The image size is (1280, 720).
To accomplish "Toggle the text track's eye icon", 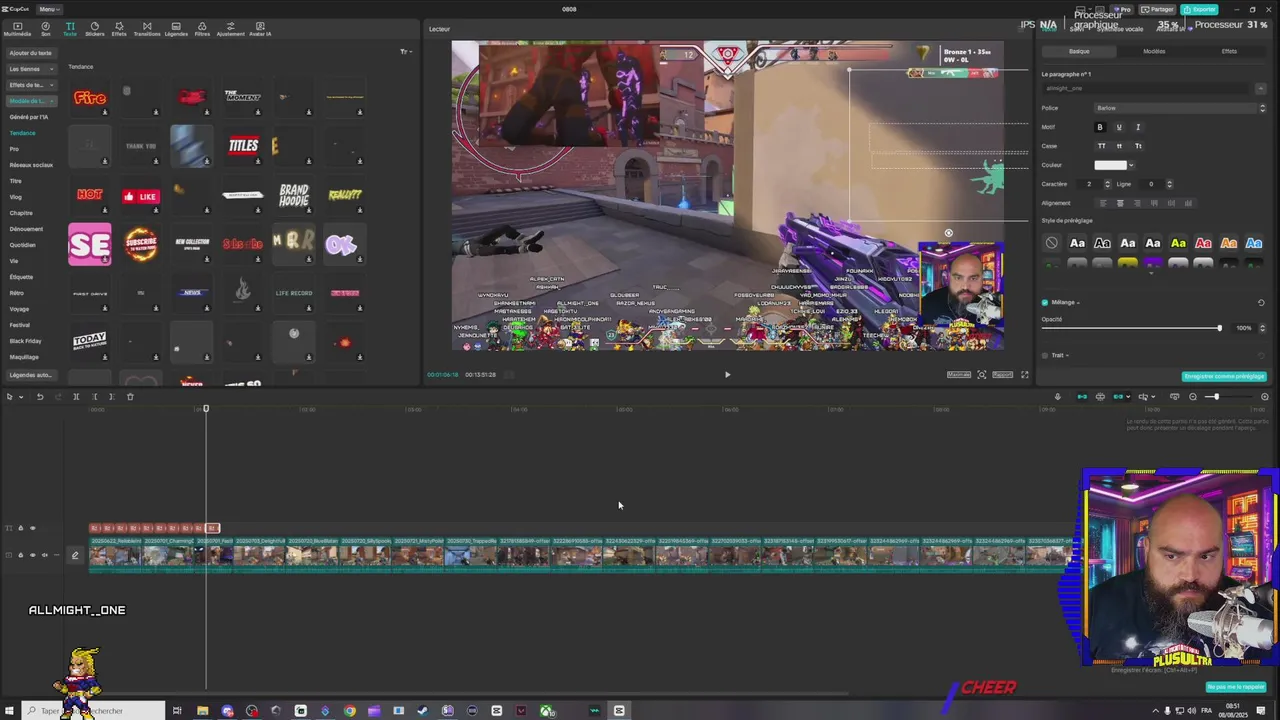I will 32,528.
